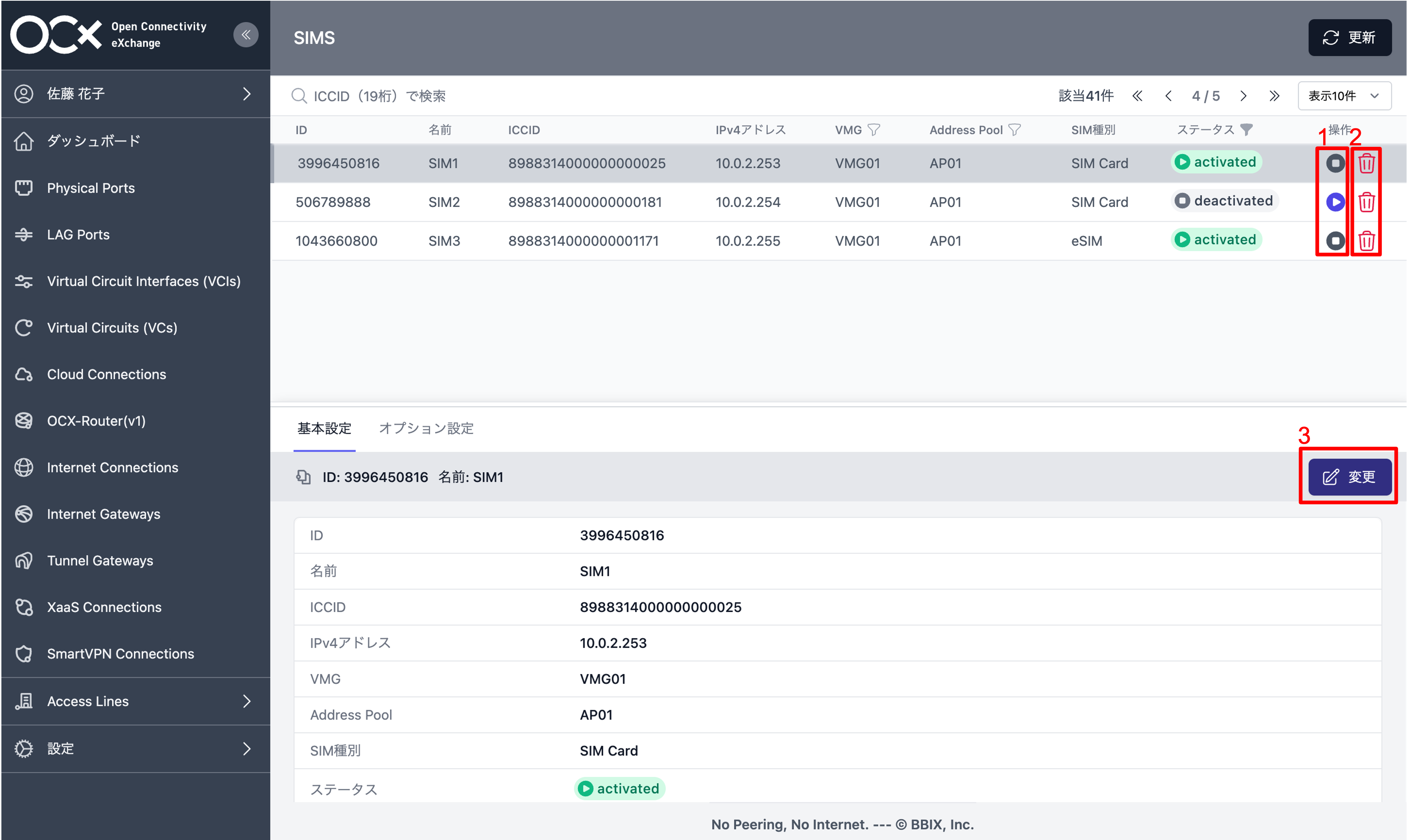
Task: Deactivate the eSIM SIM3 row
Action: click(x=1335, y=240)
